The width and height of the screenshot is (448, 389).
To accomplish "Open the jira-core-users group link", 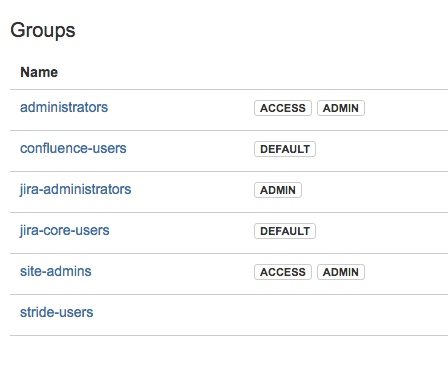I will (65, 231).
